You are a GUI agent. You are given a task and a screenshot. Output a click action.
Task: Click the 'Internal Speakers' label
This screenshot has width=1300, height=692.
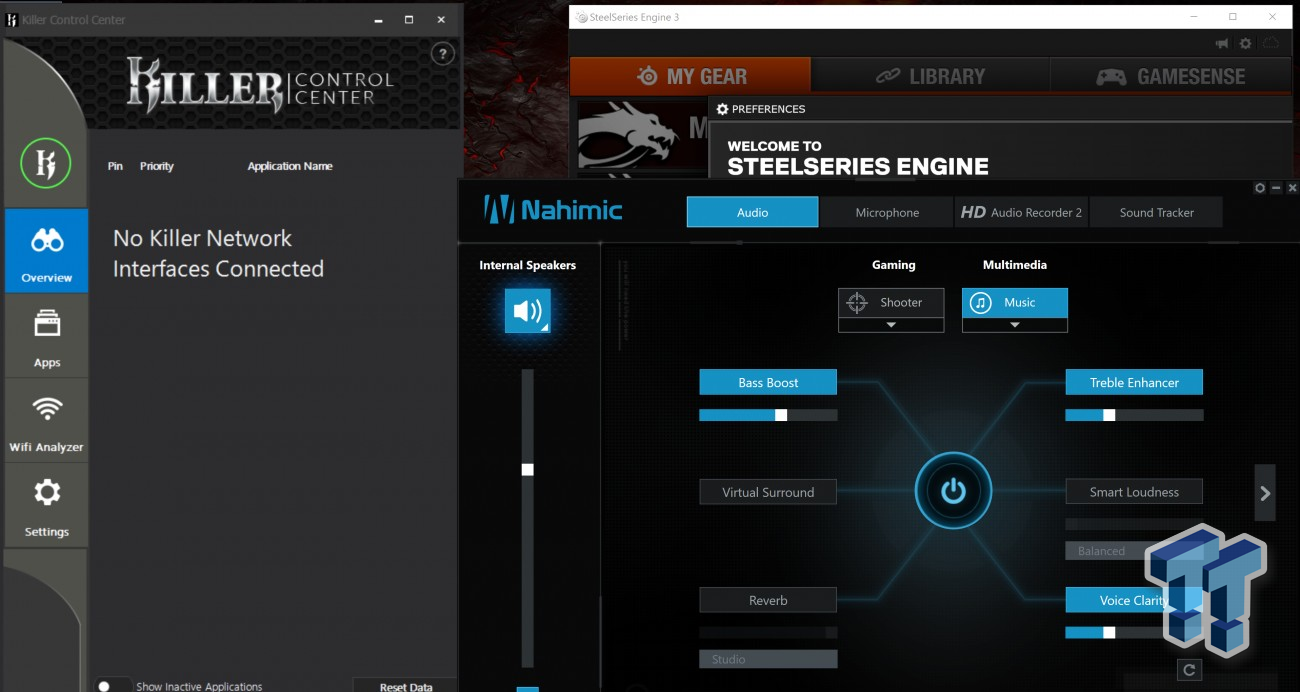pyautogui.click(x=527, y=265)
